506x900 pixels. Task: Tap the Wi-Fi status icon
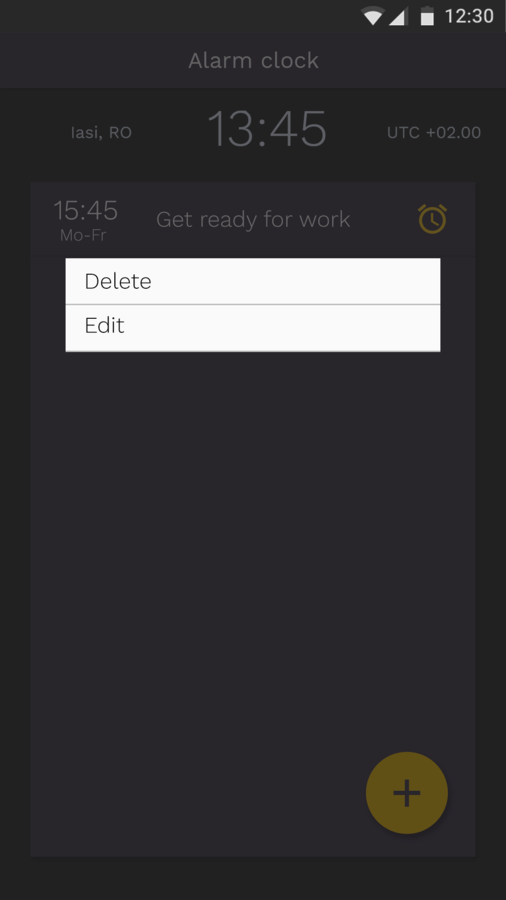pos(372,16)
